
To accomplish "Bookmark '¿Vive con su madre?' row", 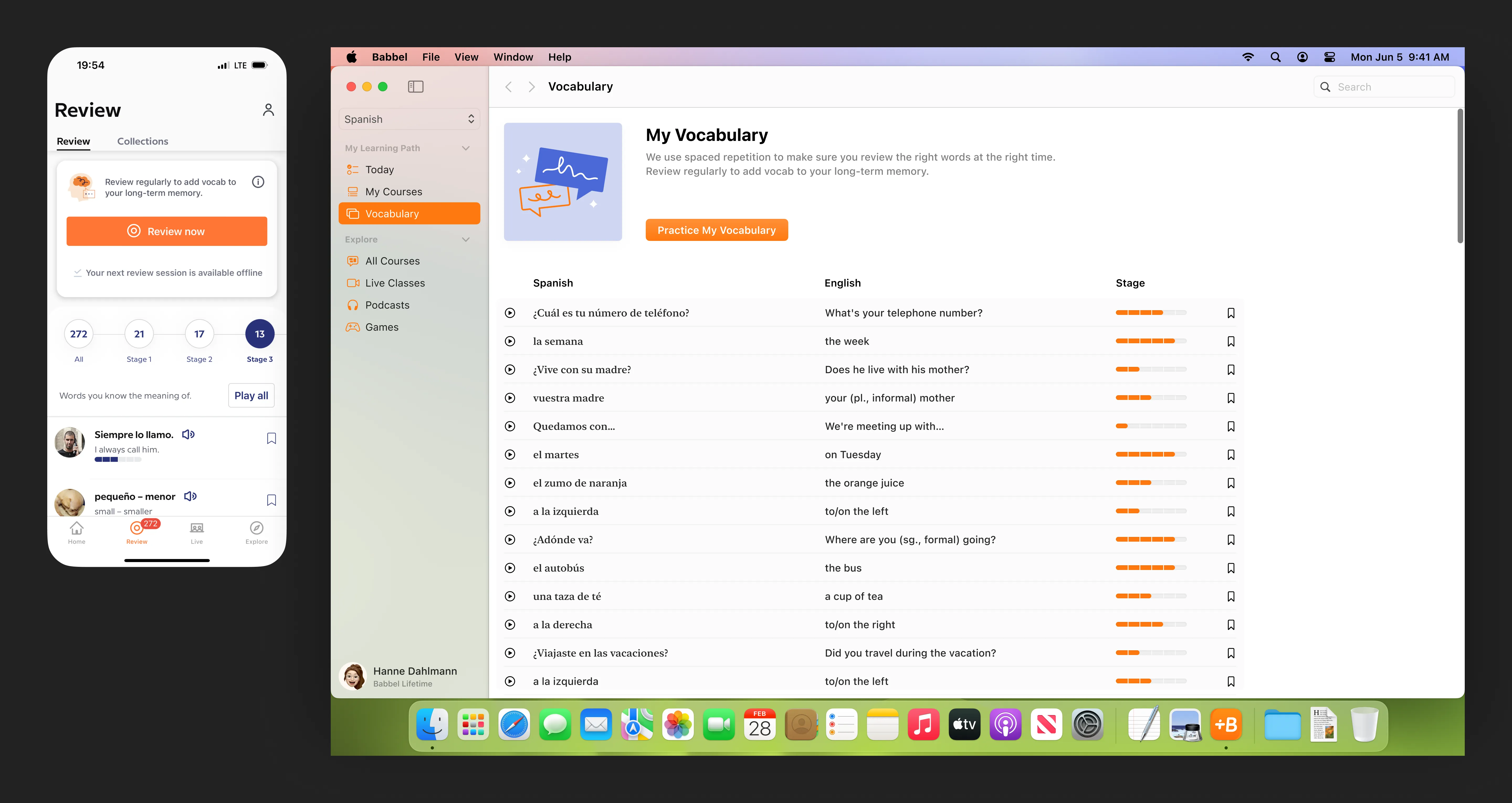I will 1231,370.
